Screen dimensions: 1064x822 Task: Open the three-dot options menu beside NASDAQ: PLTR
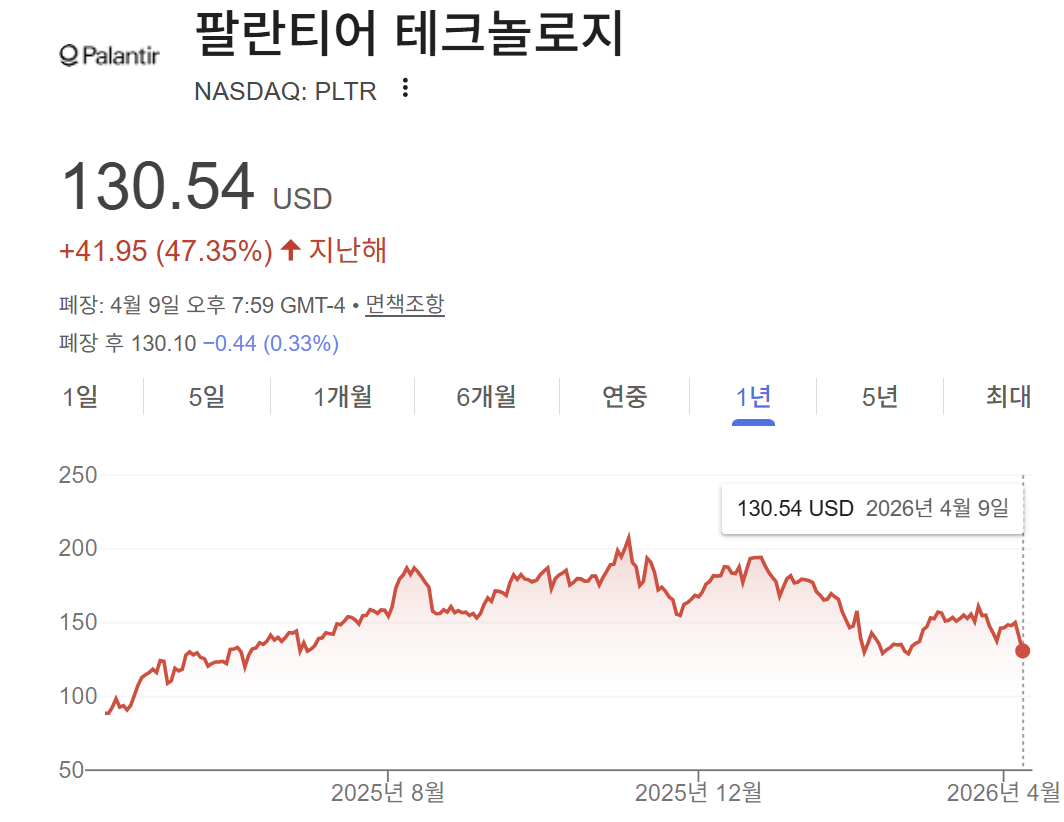click(x=404, y=90)
